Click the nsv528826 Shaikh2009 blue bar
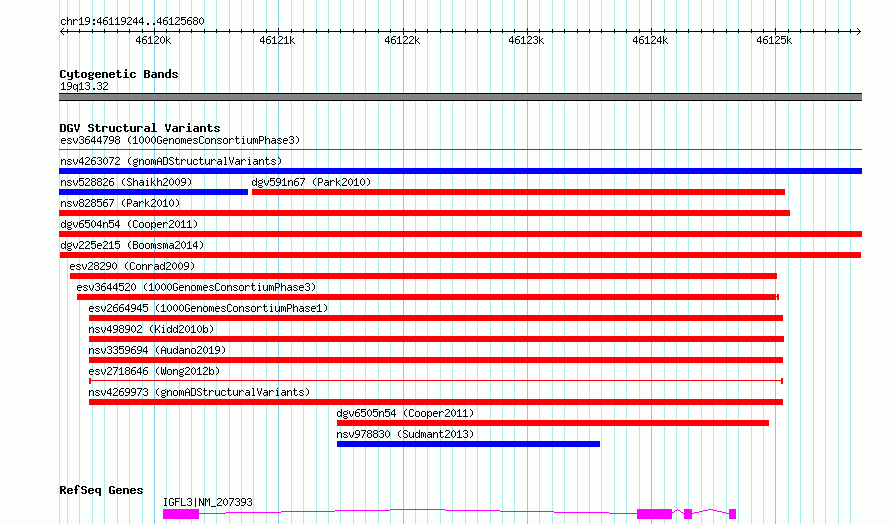 [x=153, y=192]
